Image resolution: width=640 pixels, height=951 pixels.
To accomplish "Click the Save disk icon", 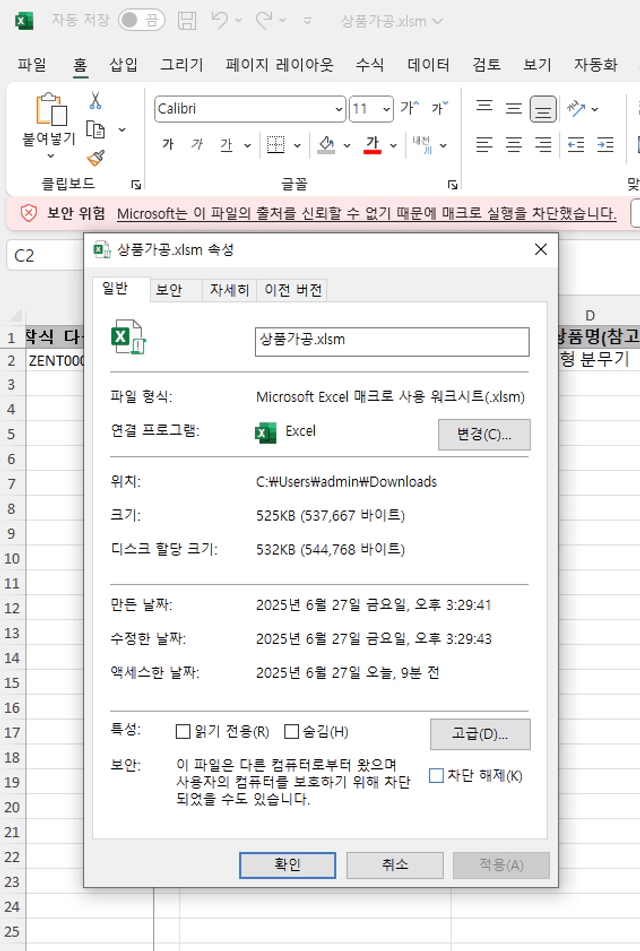I will coord(187,21).
